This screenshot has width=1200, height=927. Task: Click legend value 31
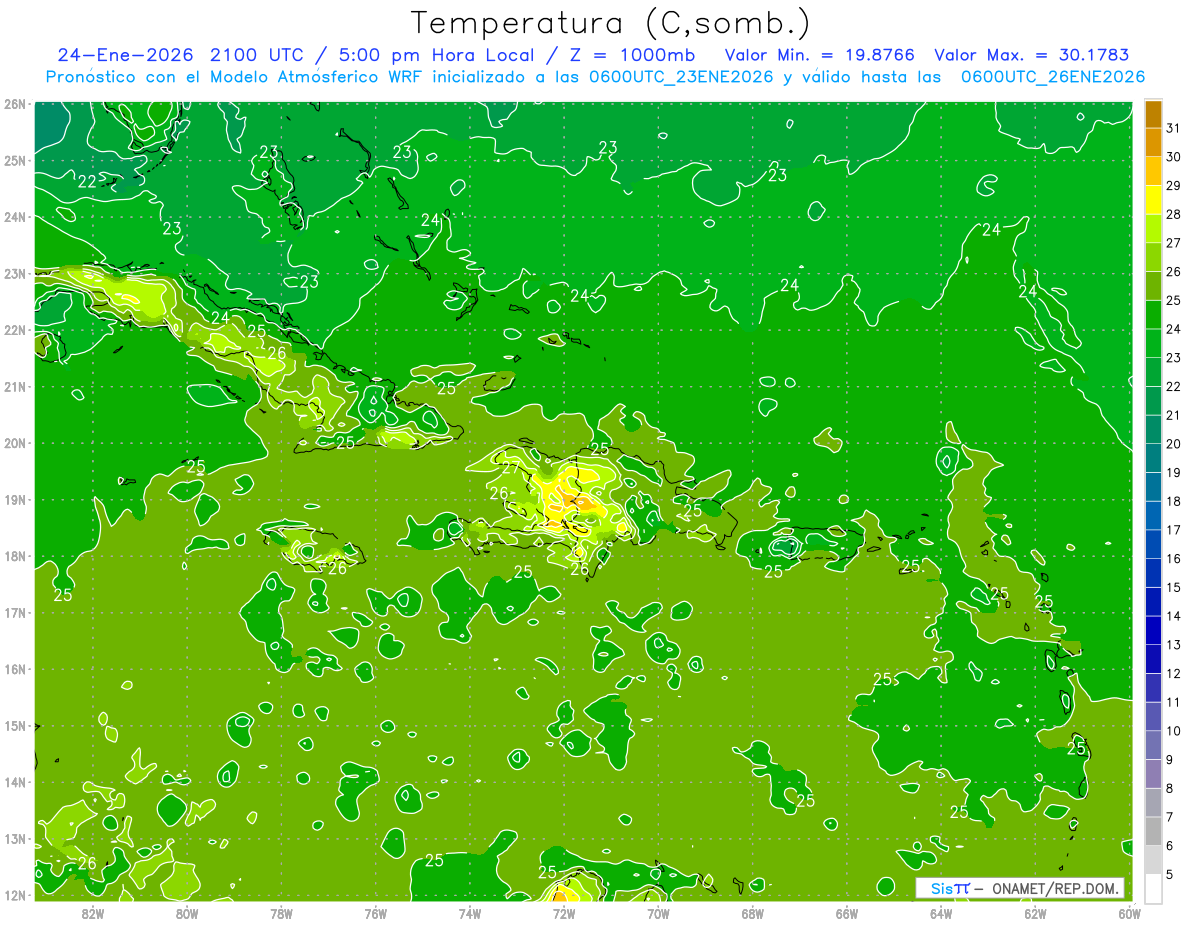coord(1173,128)
